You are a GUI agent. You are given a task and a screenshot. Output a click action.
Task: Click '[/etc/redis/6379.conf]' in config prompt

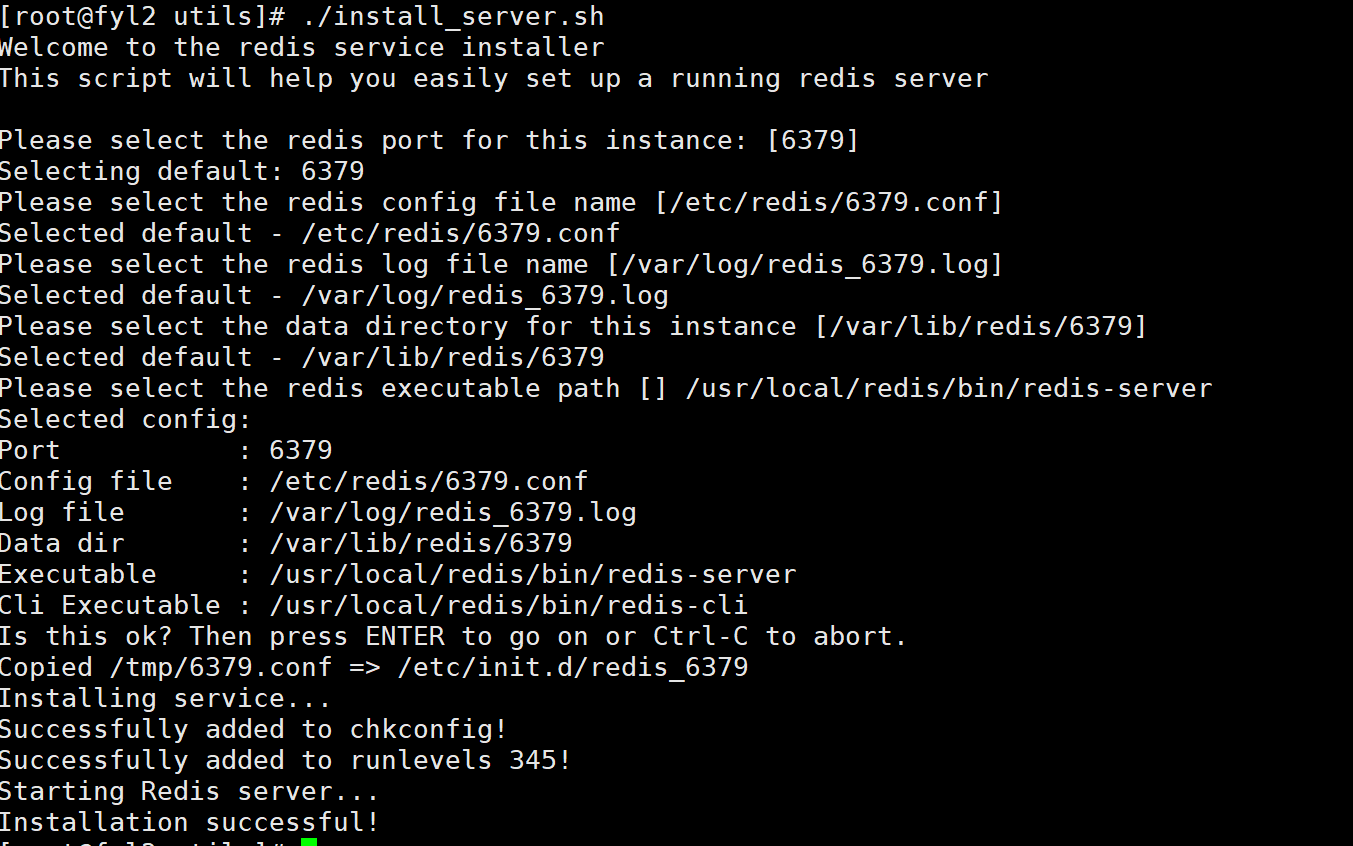coord(829,202)
